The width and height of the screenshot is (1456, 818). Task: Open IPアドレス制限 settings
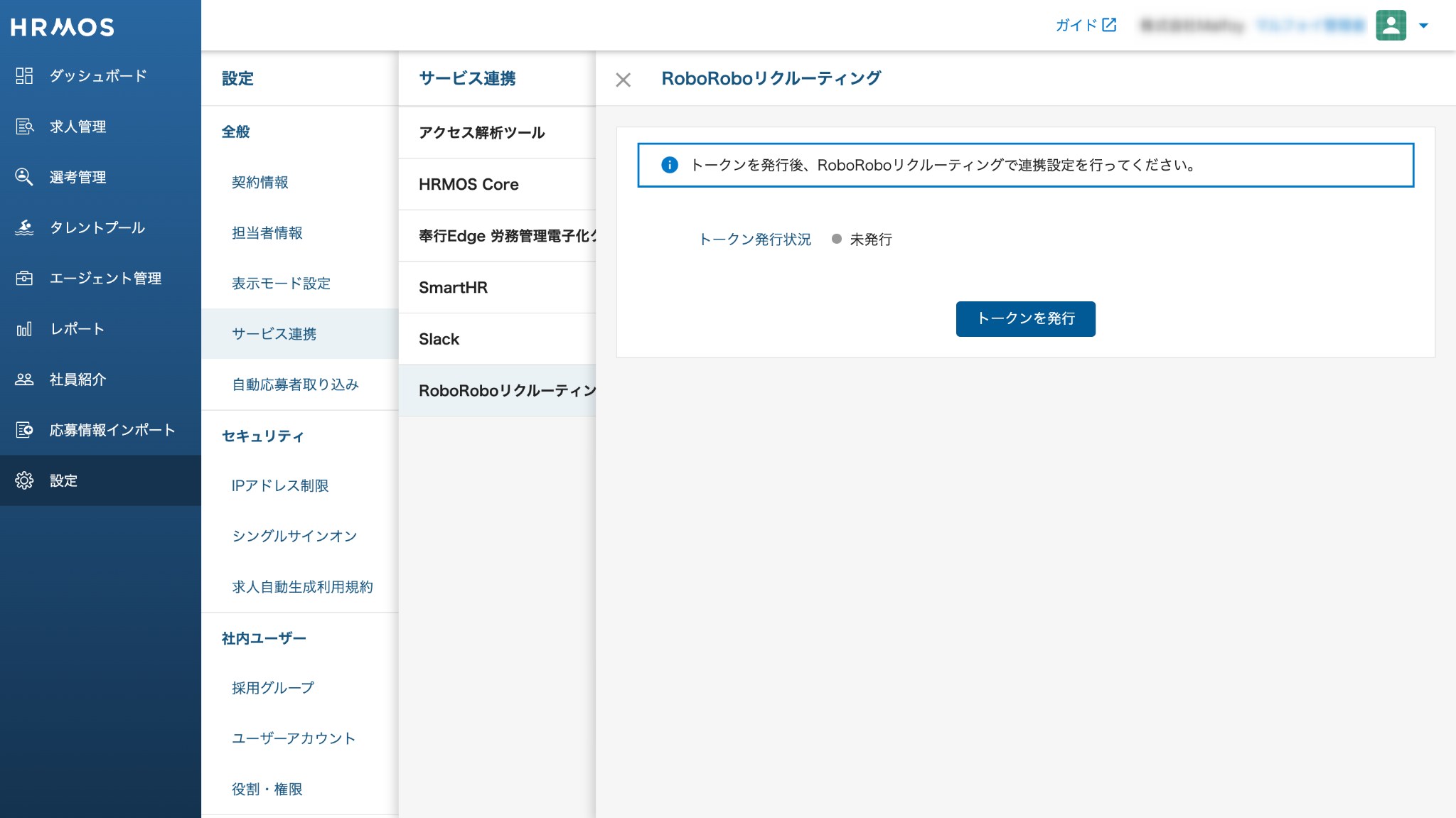[299, 485]
